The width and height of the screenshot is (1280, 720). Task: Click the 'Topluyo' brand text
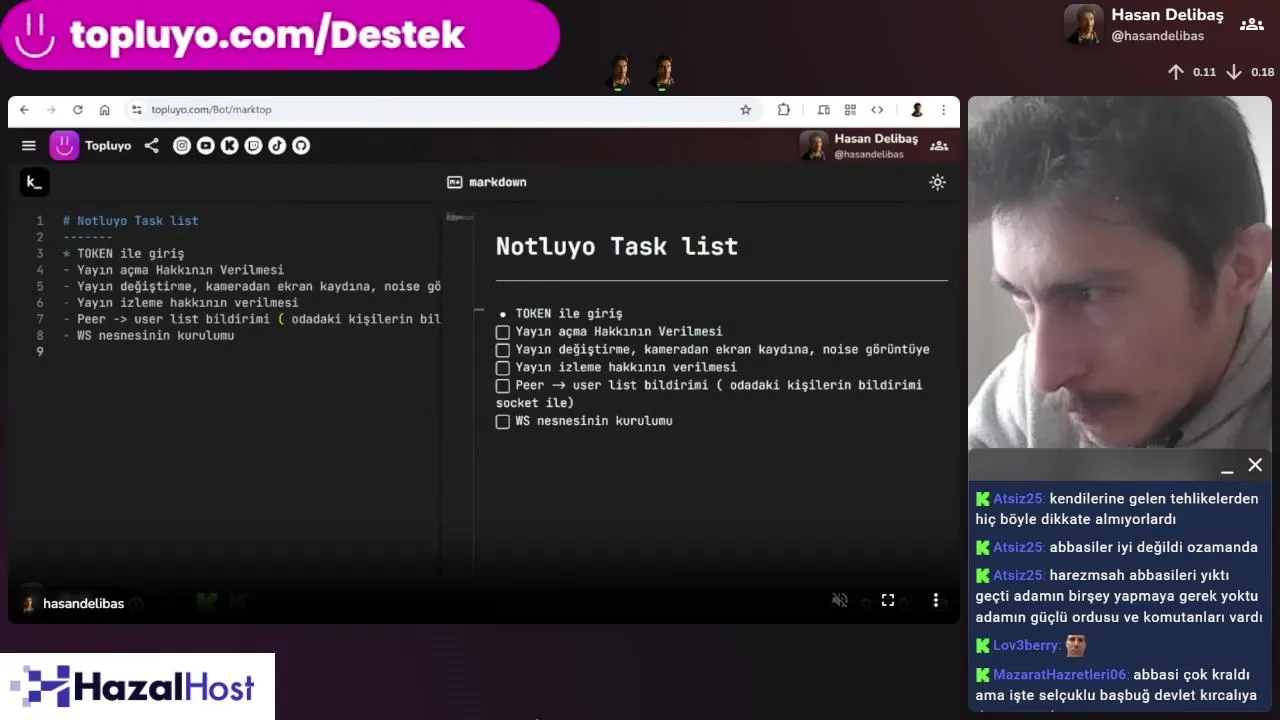coord(108,146)
